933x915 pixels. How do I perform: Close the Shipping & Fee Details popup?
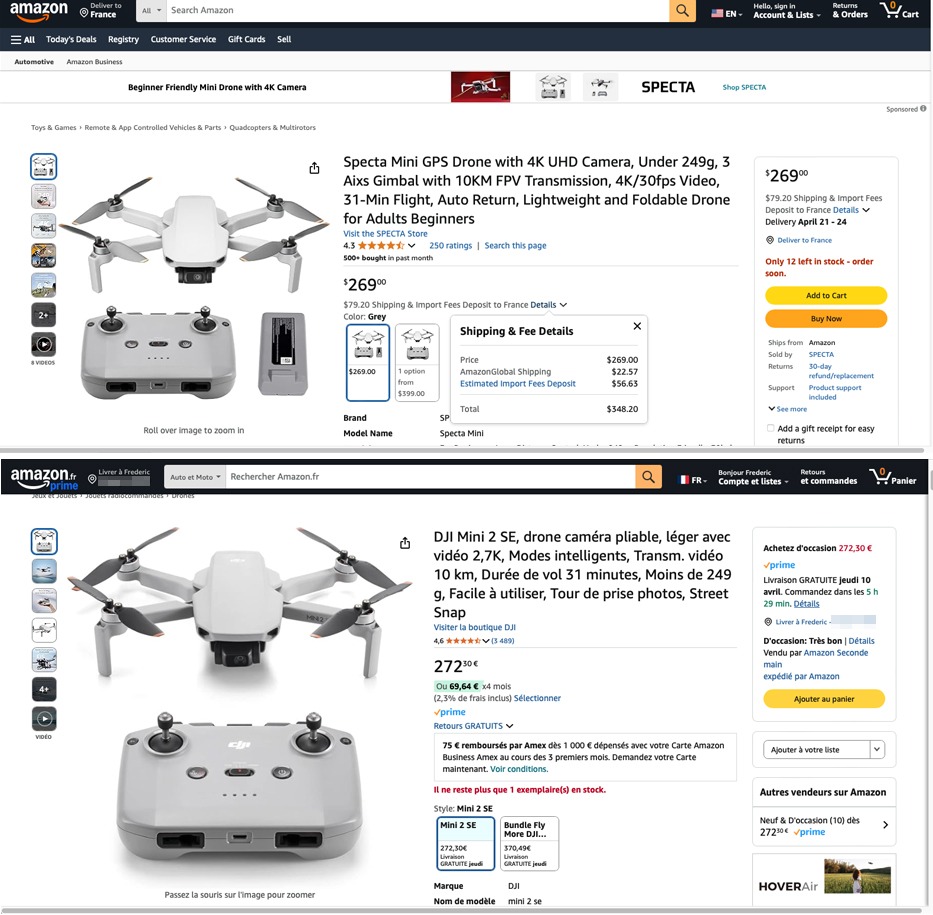(637, 326)
